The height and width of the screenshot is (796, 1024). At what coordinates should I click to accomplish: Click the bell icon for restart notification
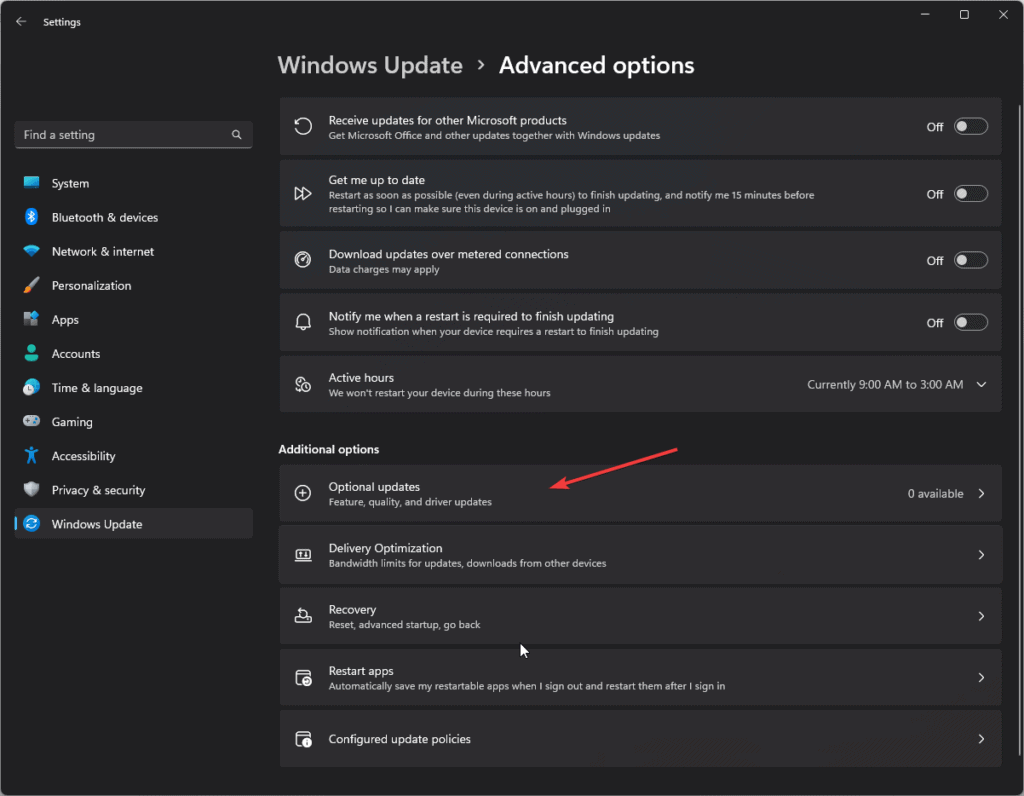point(303,322)
